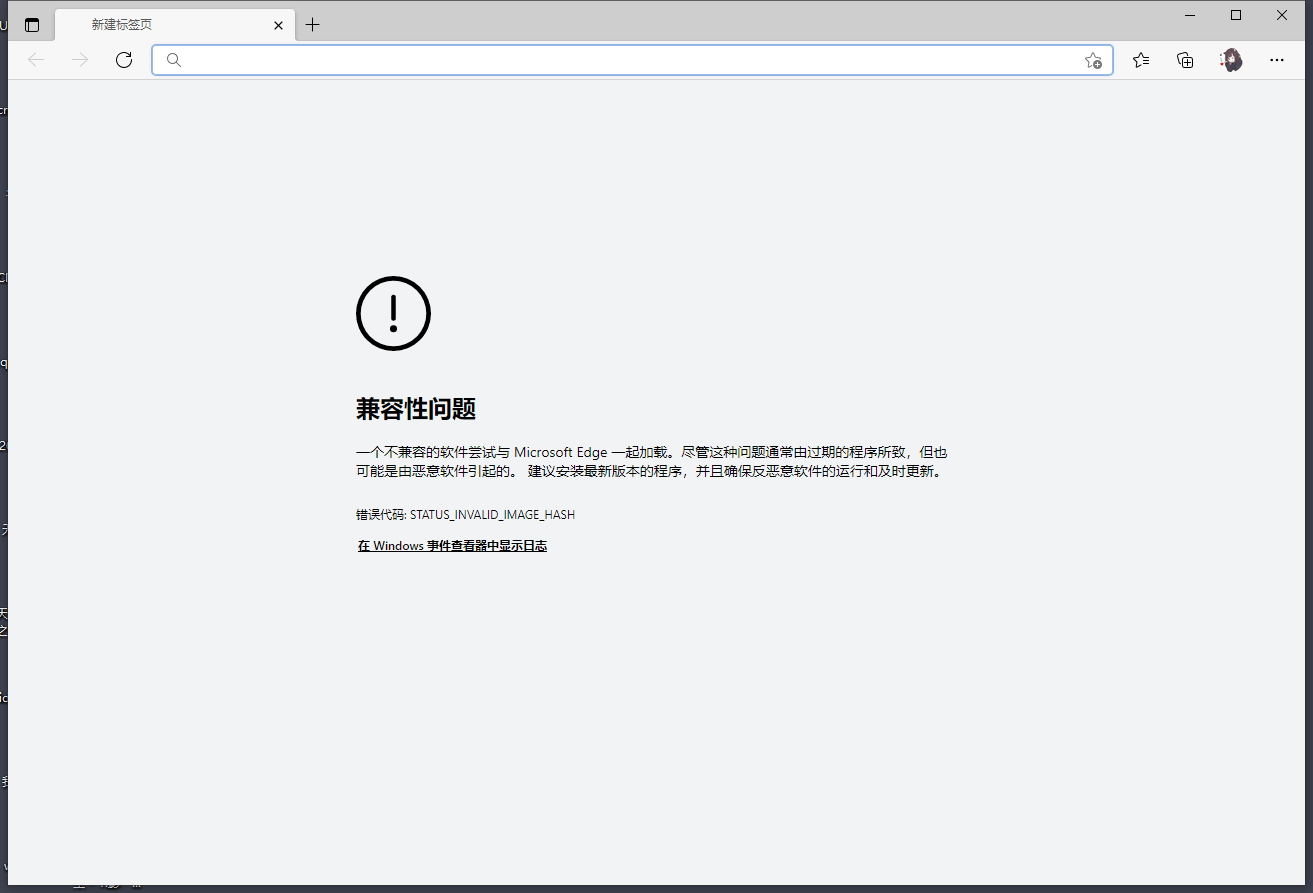Viewport: 1313px width, 893px height.
Task: Select the 新建标签页 tab
Action: tap(175, 25)
